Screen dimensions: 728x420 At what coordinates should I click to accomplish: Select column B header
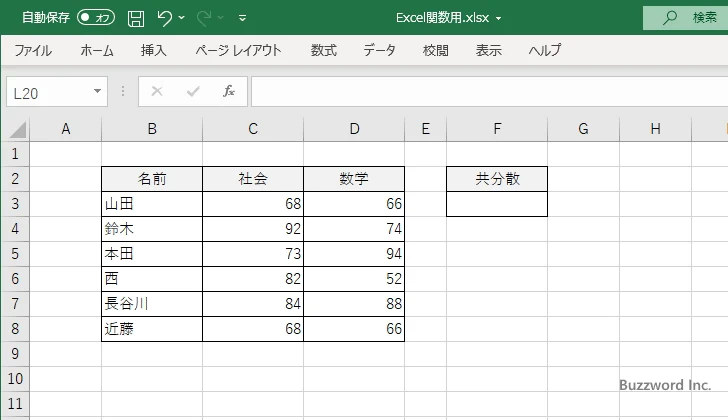pyautogui.click(x=152, y=129)
